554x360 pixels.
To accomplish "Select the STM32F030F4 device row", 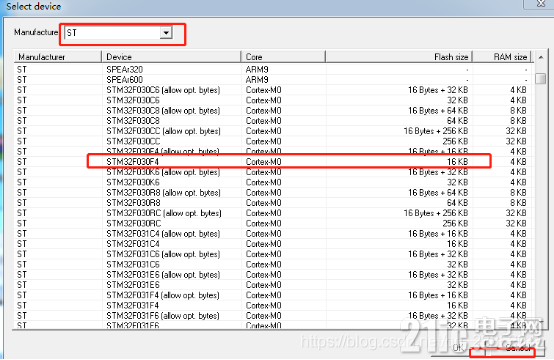I will pos(272,162).
